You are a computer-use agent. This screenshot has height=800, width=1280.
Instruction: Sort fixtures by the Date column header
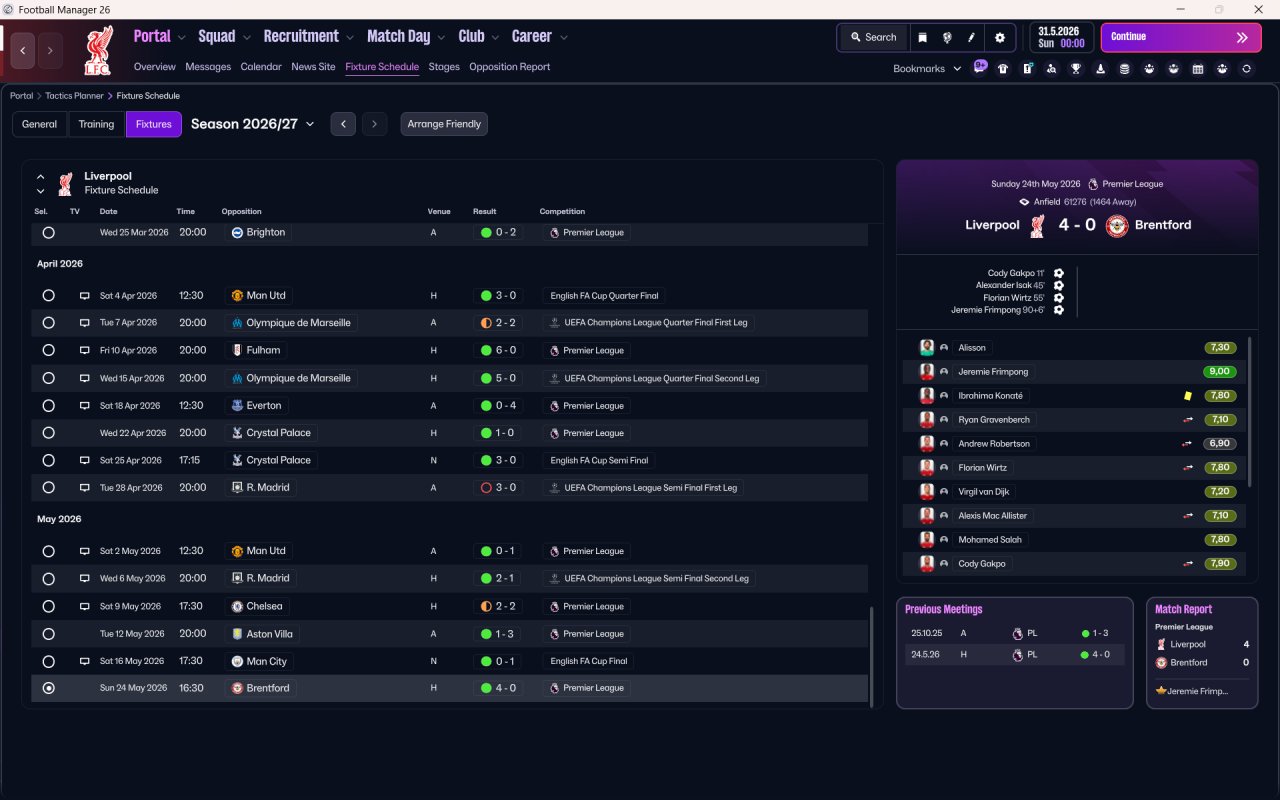108,211
